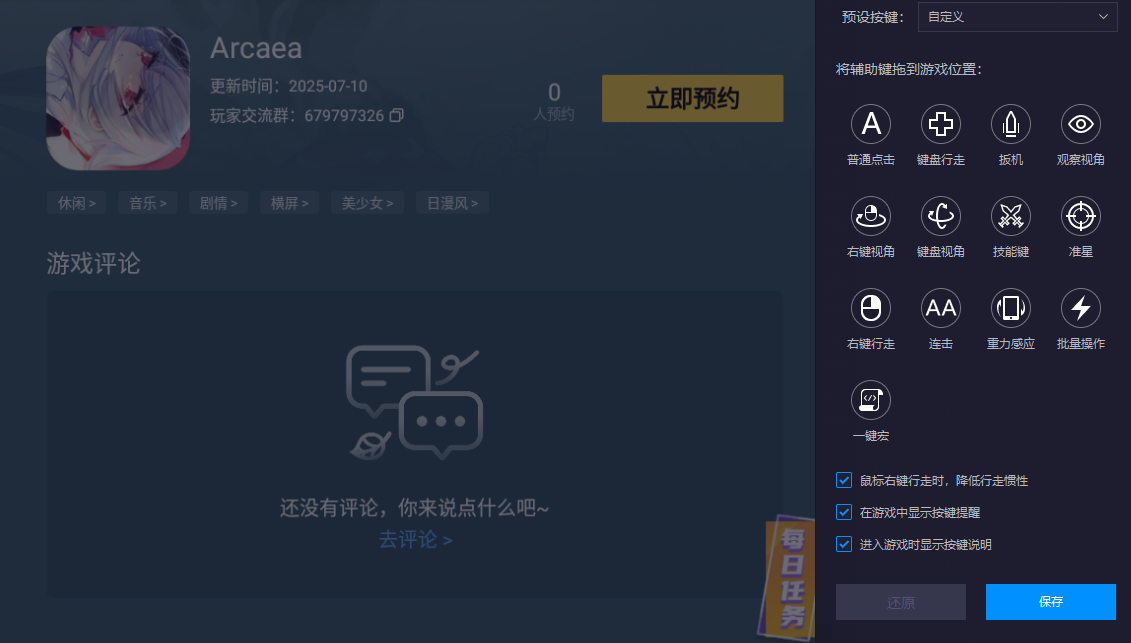1131x643 pixels.
Task: Select the 准星 (crosshair) mapping icon
Action: point(1080,215)
